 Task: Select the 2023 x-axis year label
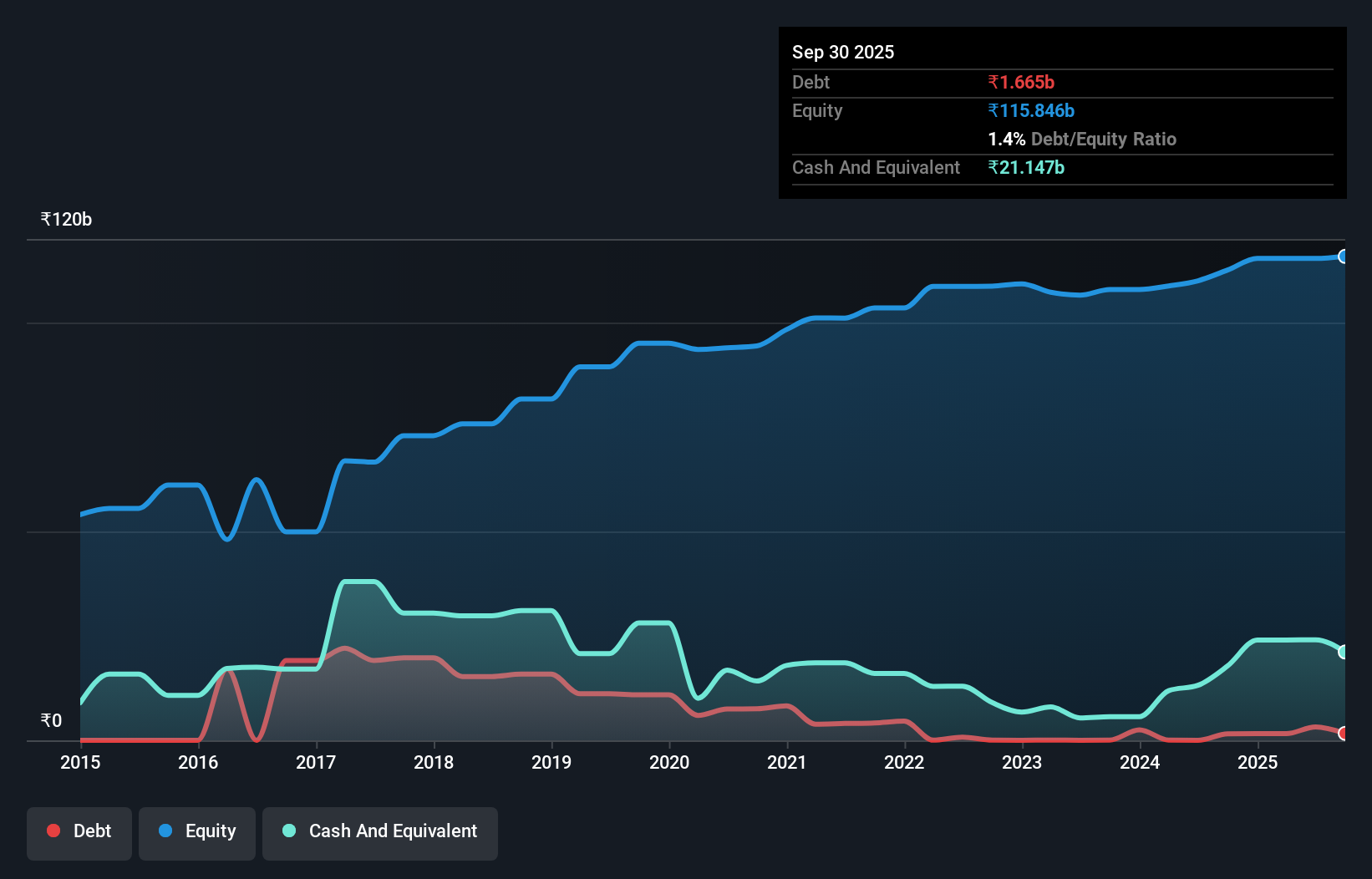[1022, 762]
